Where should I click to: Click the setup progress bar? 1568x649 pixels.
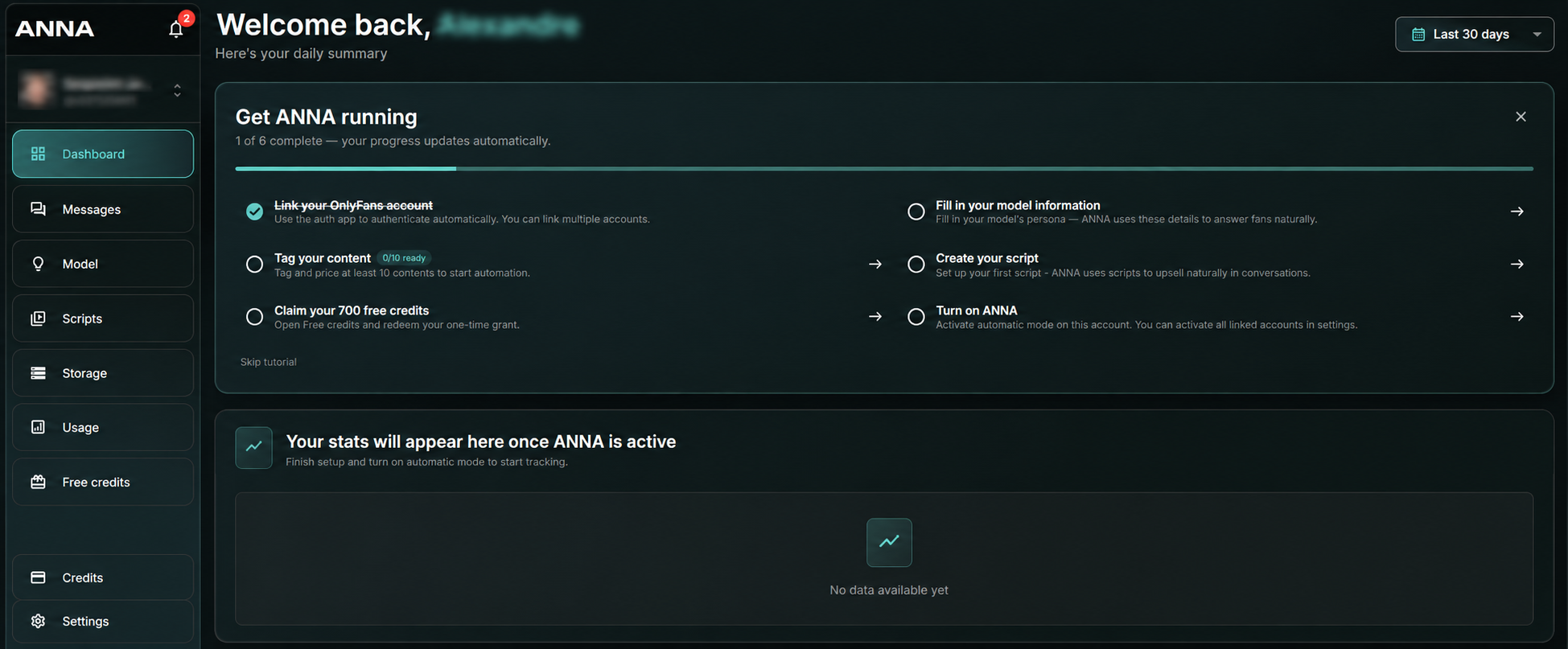click(x=884, y=169)
